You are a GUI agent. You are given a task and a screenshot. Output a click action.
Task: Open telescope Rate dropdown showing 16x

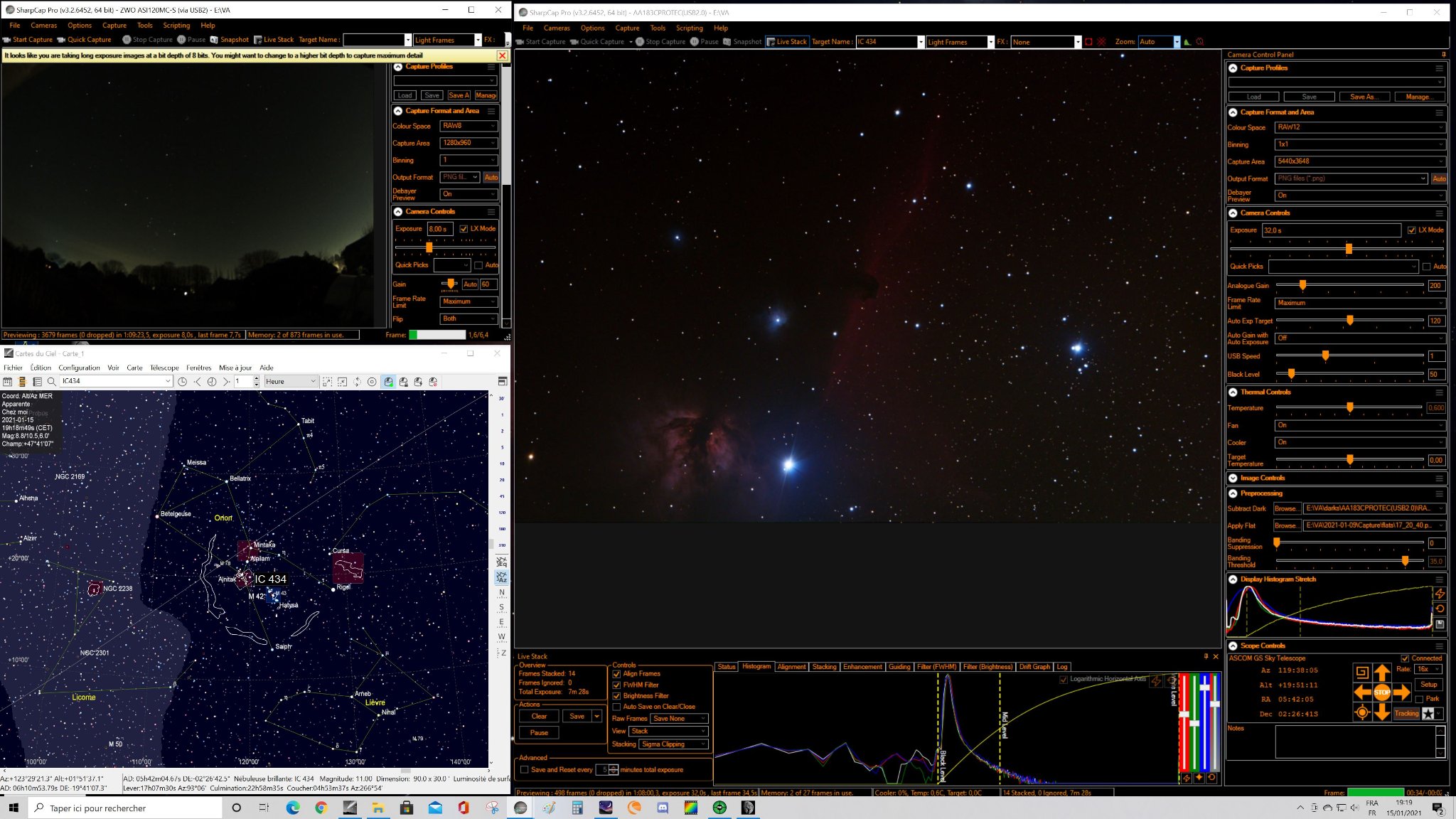[x=1428, y=670]
